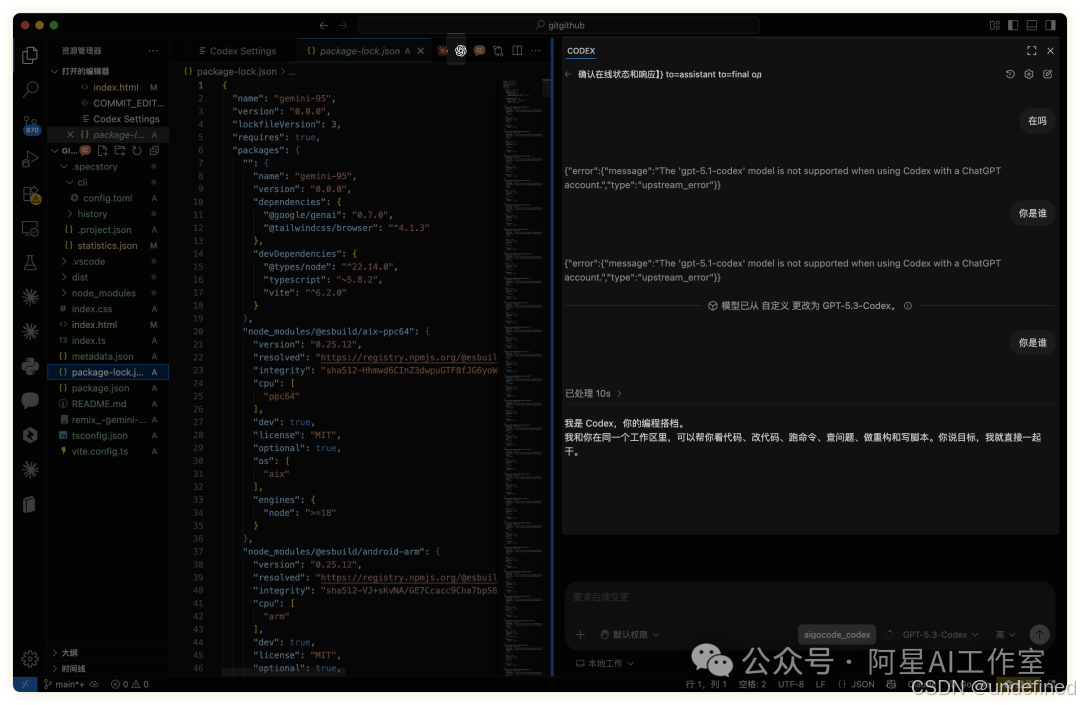Click the send arrow in Codex input
Screen dimensions: 1080x705
click(1039, 634)
